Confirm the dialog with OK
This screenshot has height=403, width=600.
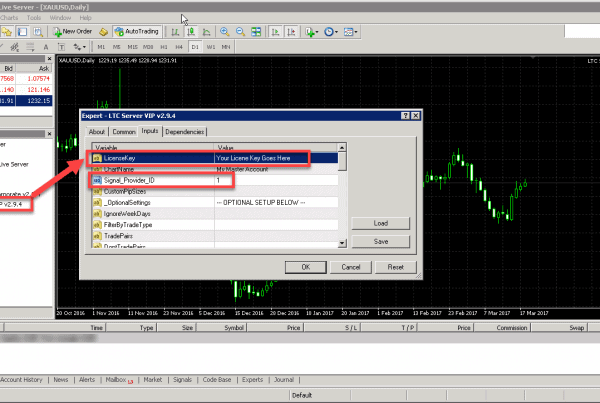pyautogui.click(x=305, y=267)
